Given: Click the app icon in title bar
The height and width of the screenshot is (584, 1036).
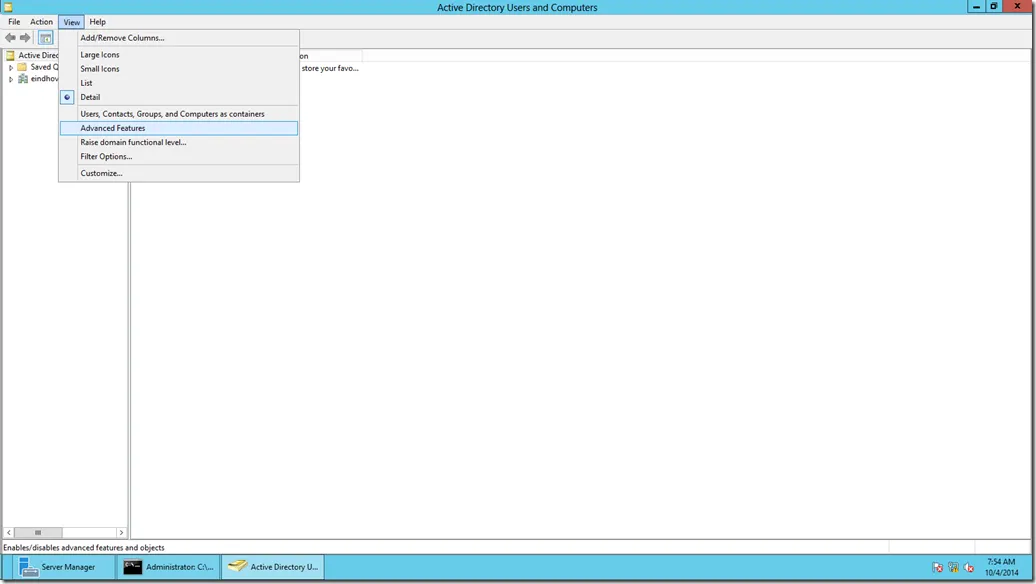Looking at the screenshot, I should pos(8,7).
